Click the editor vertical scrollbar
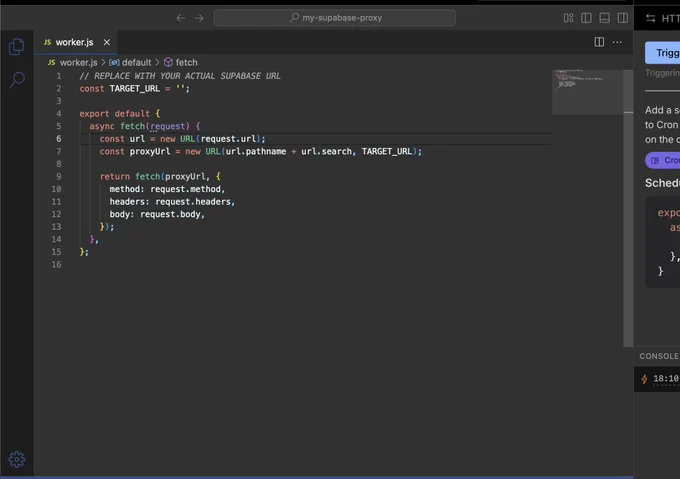Image resolution: width=680 pixels, height=479 pixels. tap(628, 208)
